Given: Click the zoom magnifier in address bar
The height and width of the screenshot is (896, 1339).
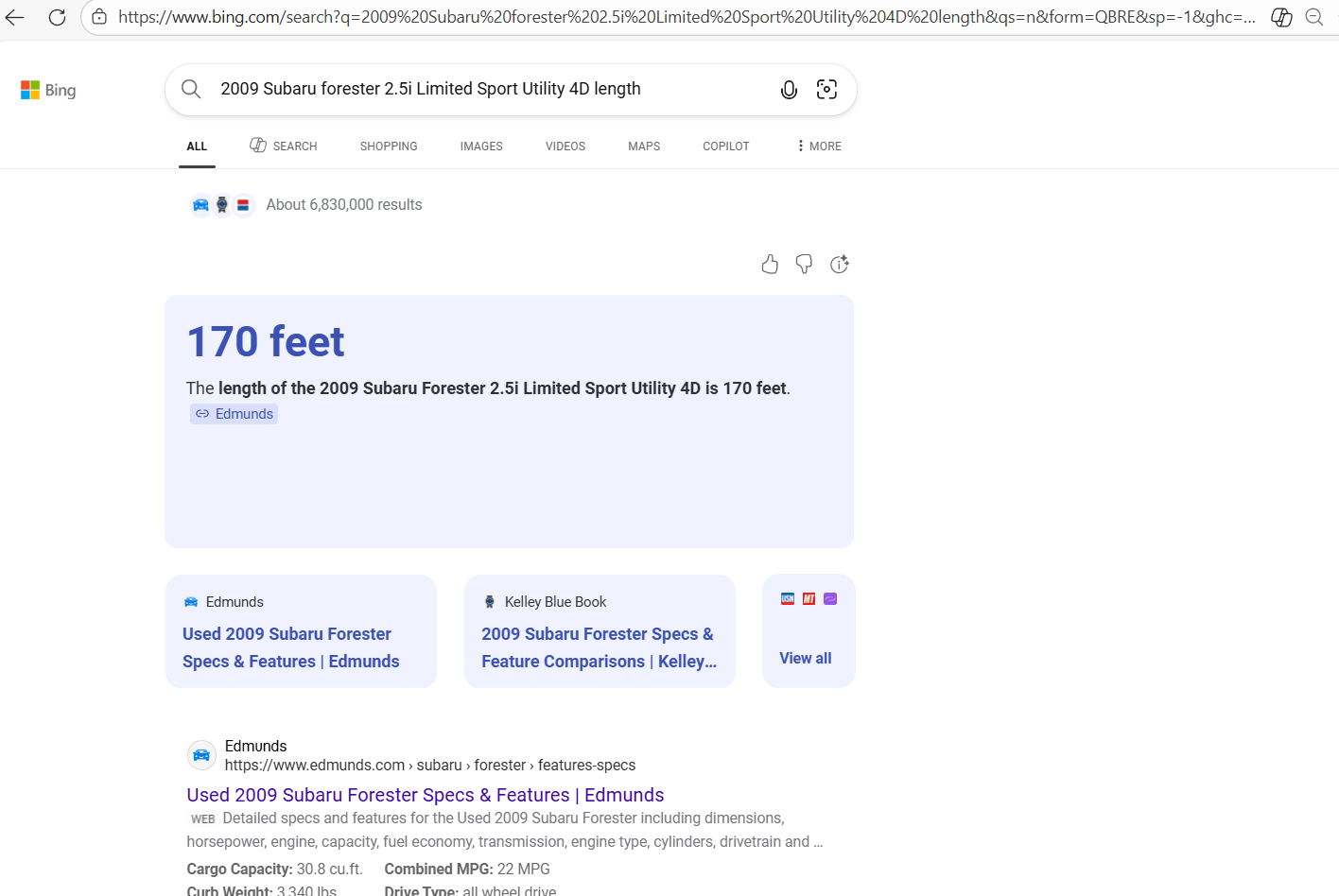Looking at the screenshot, I should point(1314,17).
